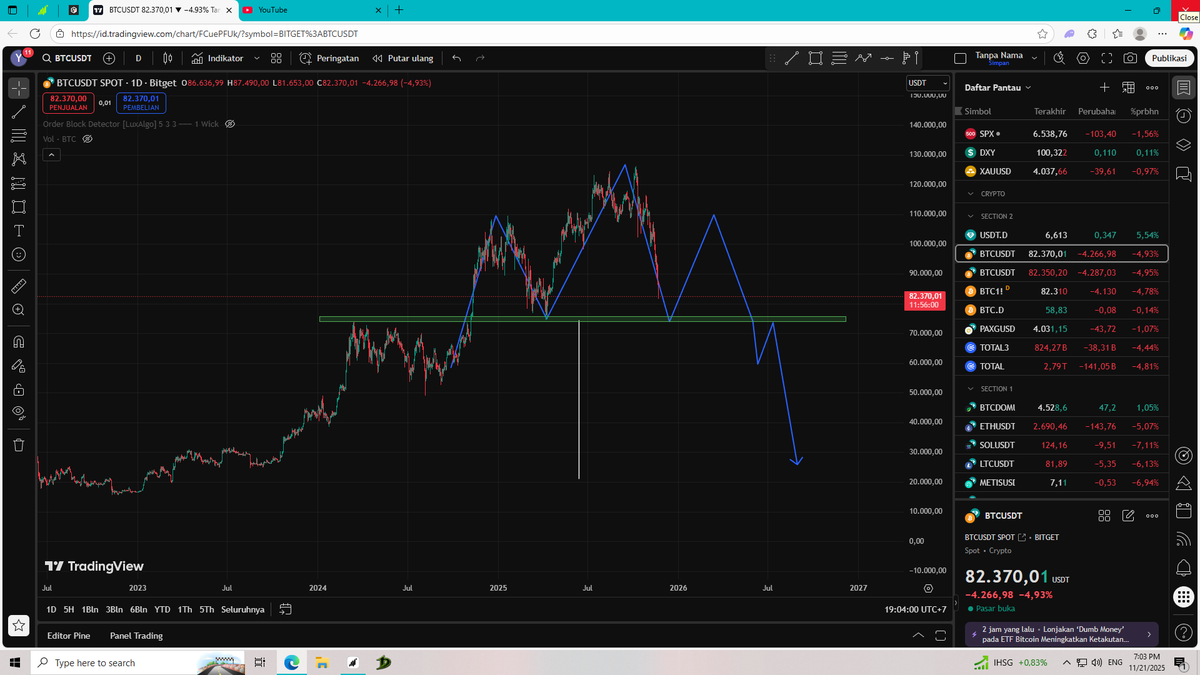Click the Eraser tool to remove drawings
This screenshot has height=675, width=1200.
point(18,443)
